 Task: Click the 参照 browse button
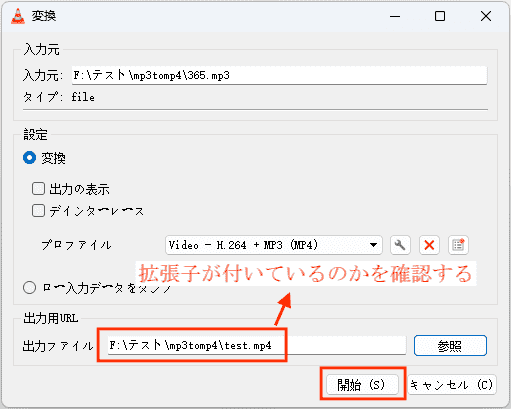[x=450, y=346]
